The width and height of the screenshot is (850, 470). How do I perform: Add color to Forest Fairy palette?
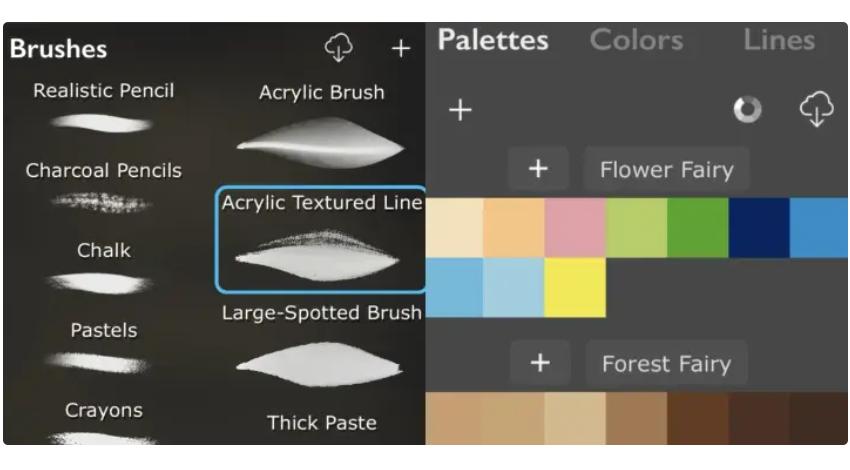(540, 363)
